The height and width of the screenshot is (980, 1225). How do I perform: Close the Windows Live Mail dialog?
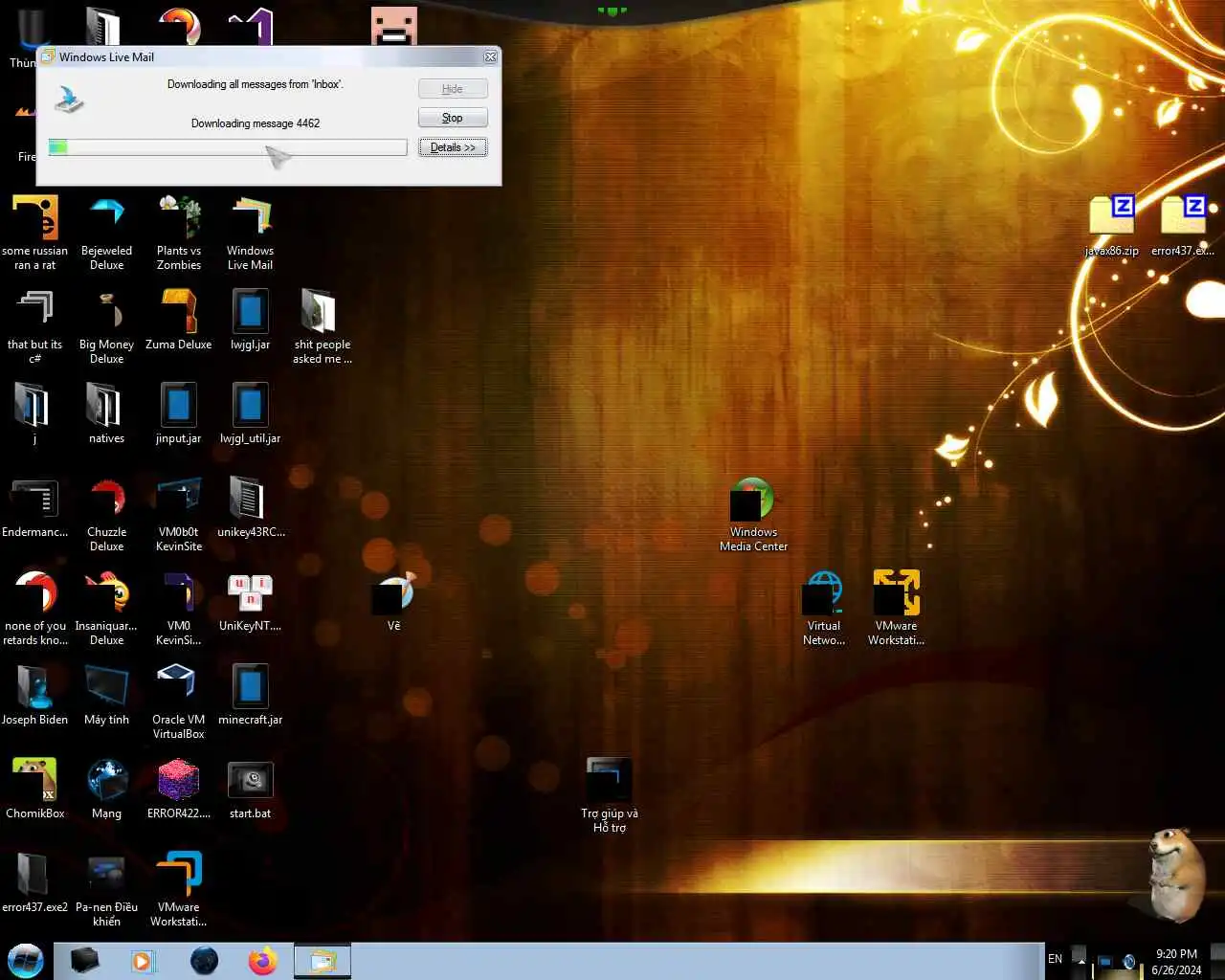coord(490,56)
